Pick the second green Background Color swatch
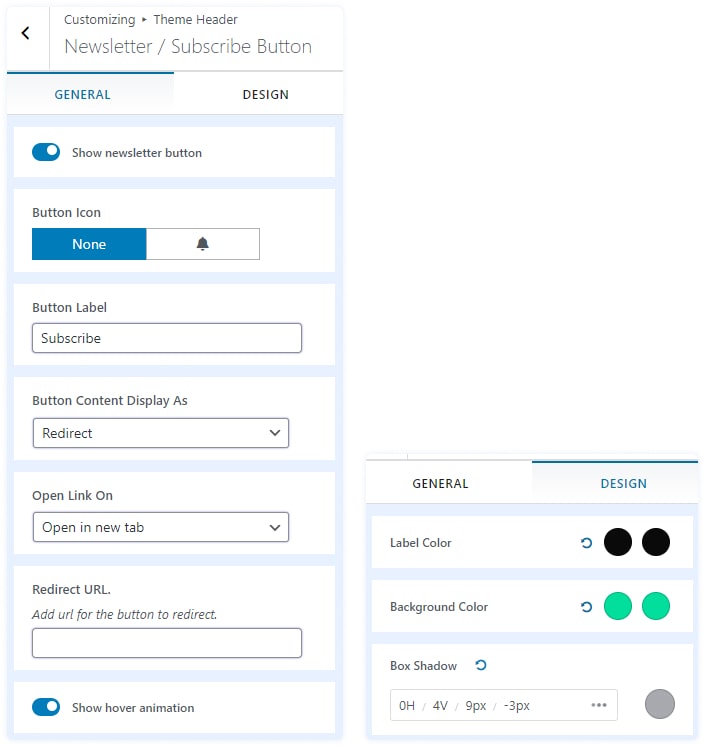This screenshot has height=747, width=705. click(x=656, y=606)
